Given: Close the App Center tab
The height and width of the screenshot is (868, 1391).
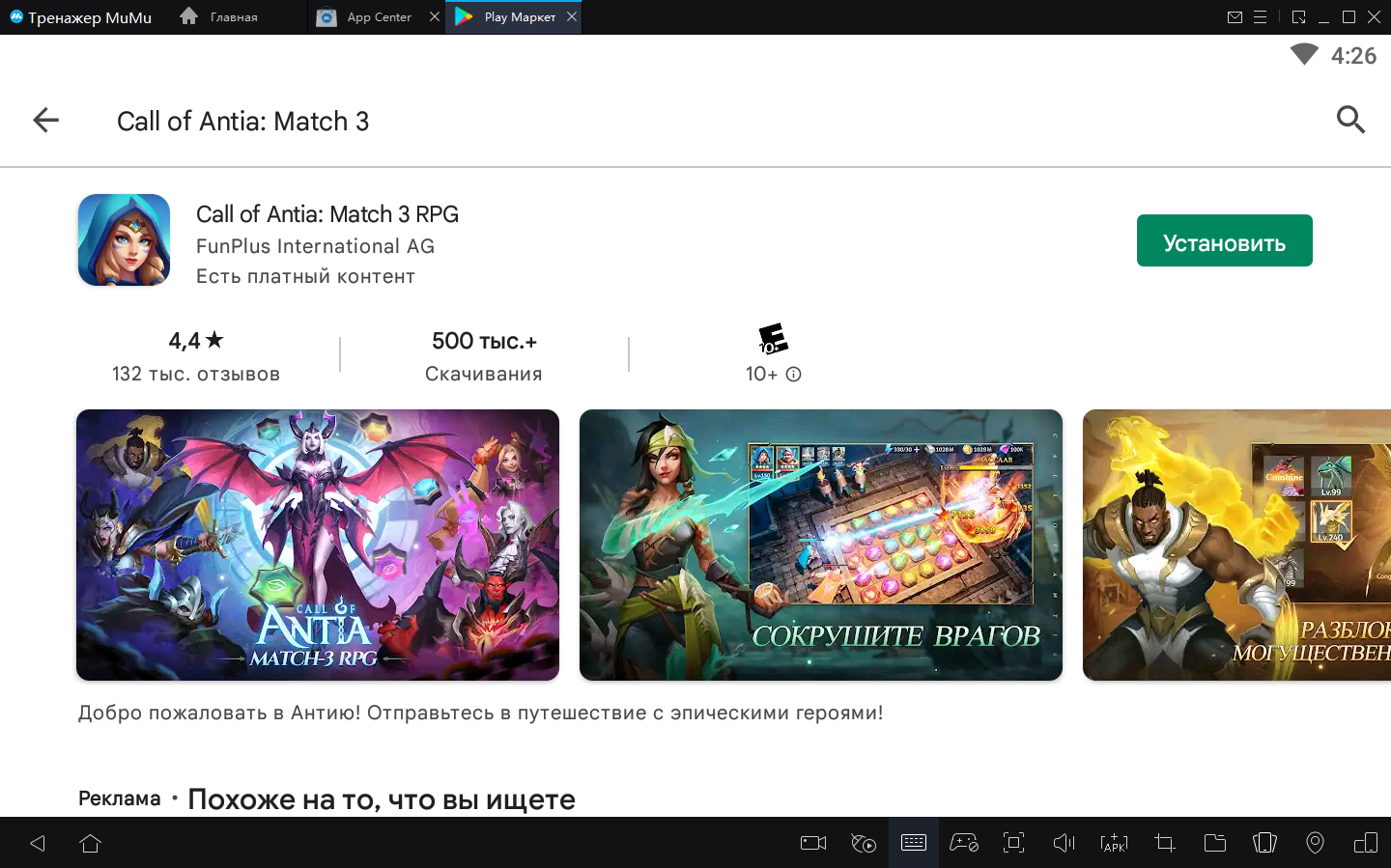Looking at the screenshot, I should point(435,16).
